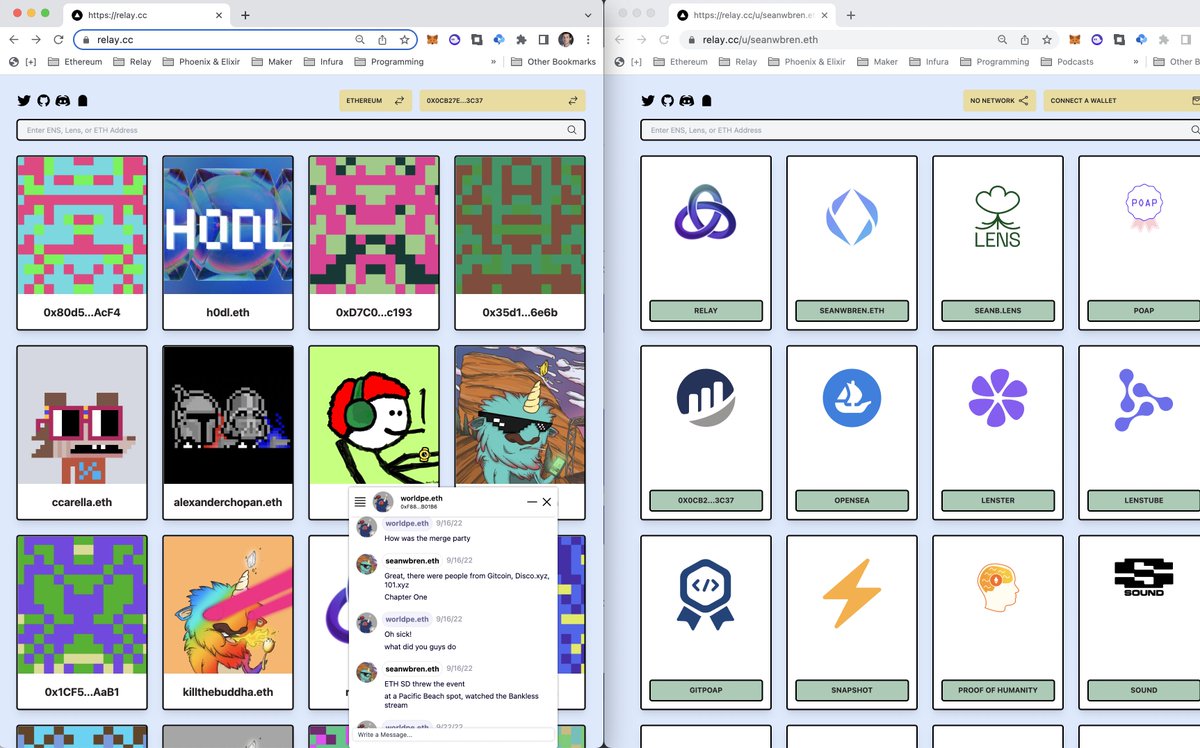The image size is (1200, 748).
Task: Click the SEANB.LENS button
Action: click(x=998, y=311)
